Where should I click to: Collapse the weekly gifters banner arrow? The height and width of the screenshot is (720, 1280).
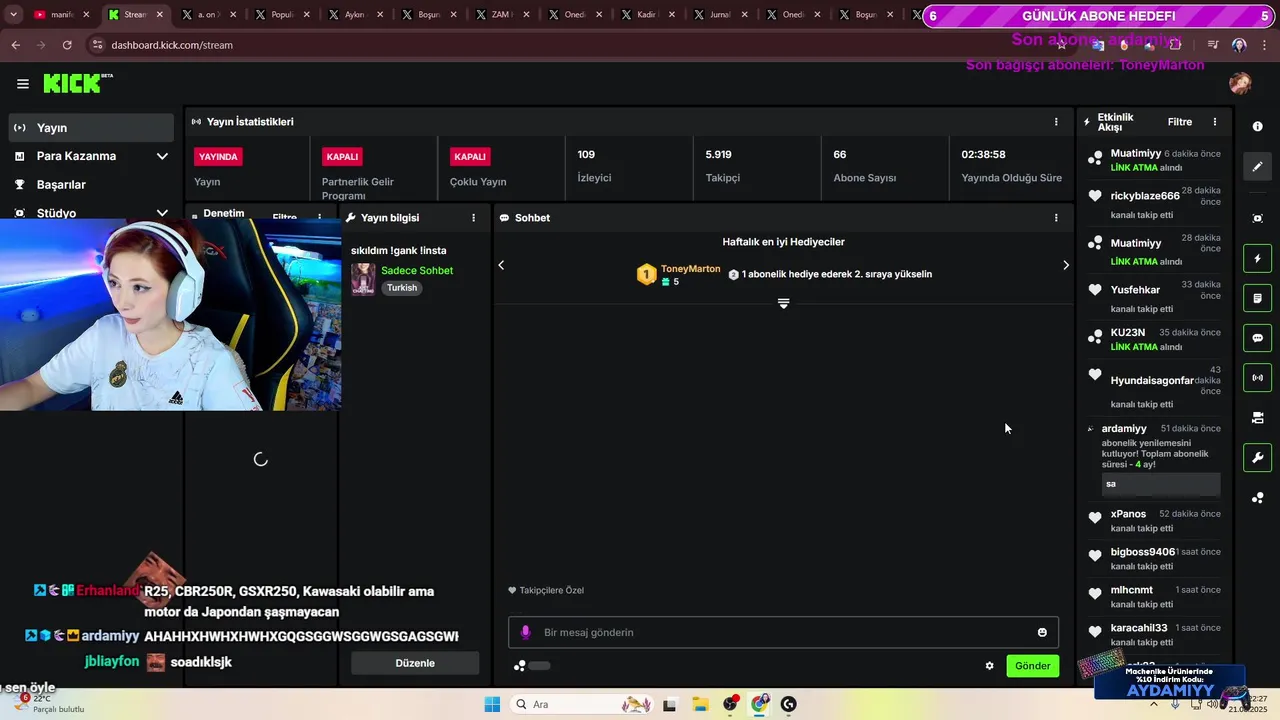click(x=783, y=303)
